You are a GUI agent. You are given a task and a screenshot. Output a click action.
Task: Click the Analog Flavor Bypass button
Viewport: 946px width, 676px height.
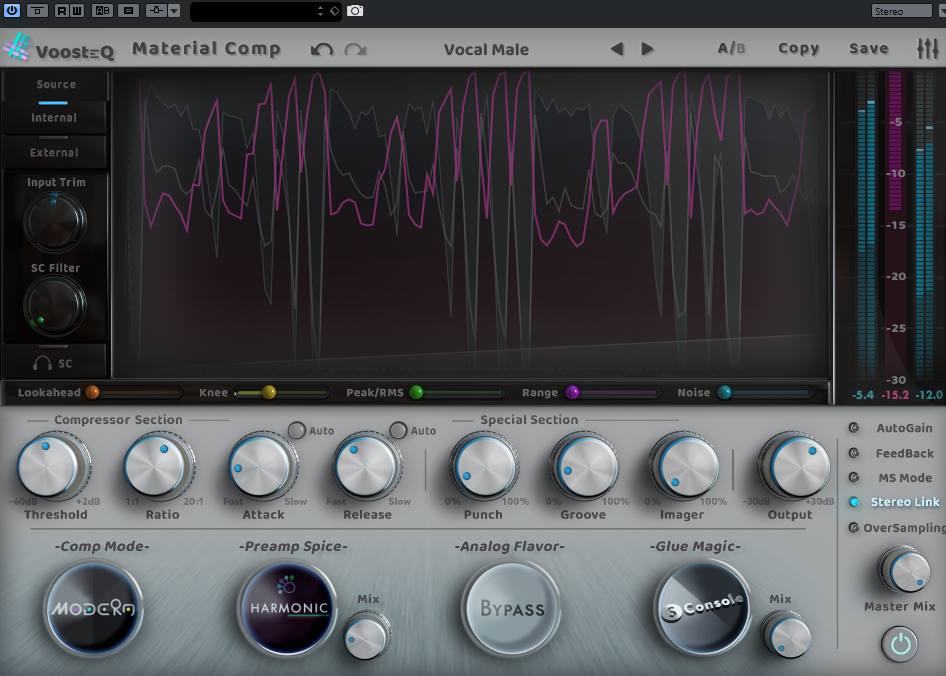(x=512, y=608)
